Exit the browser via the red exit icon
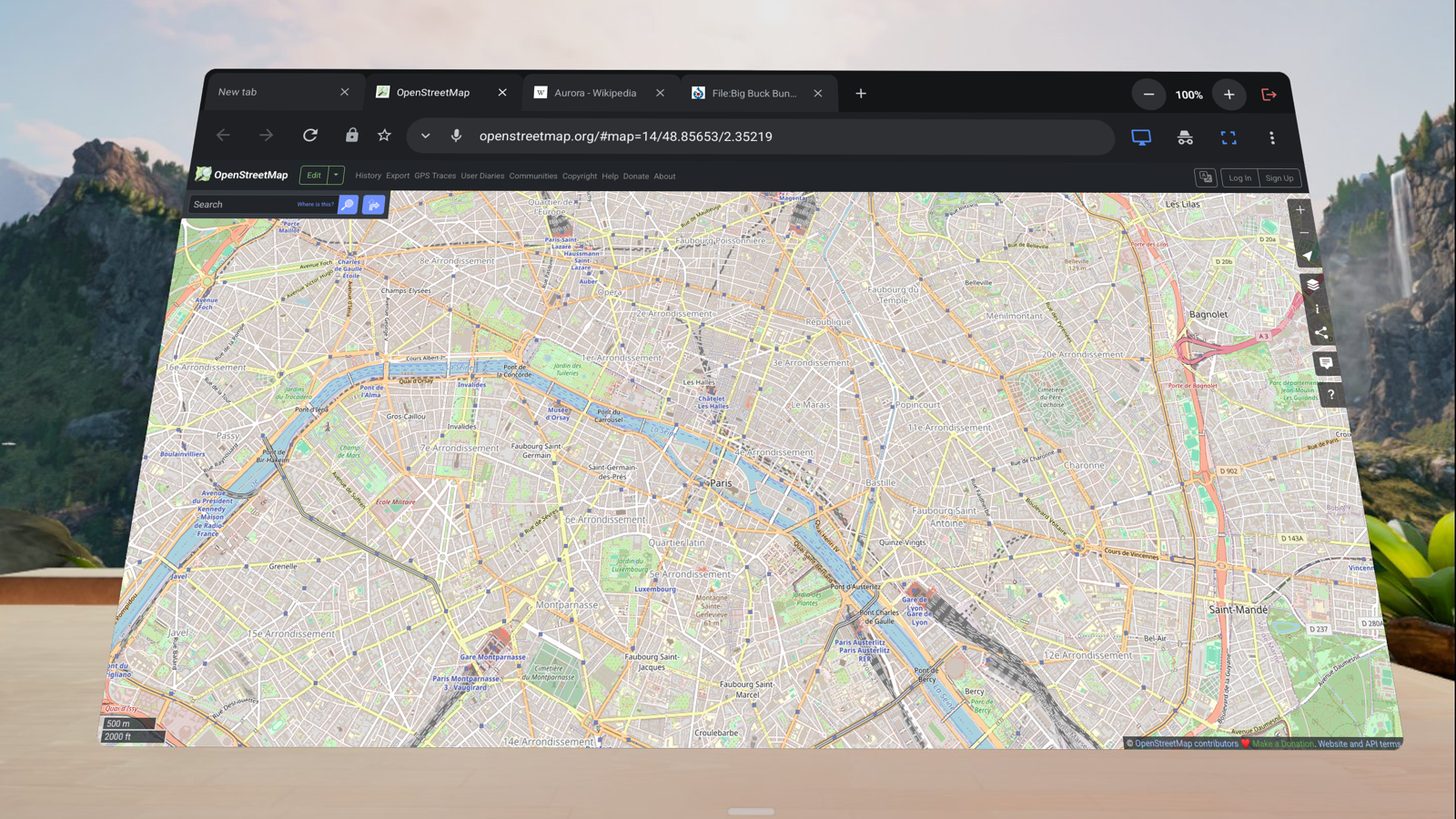The height and width of the screenshot is (819, 1456). tap(1269, 95)
